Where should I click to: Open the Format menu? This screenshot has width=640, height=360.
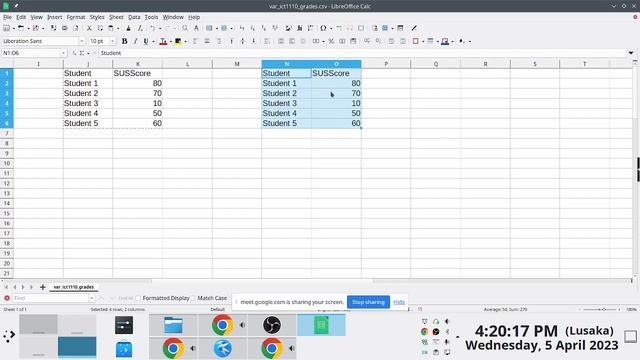click(x=76, y=17)
